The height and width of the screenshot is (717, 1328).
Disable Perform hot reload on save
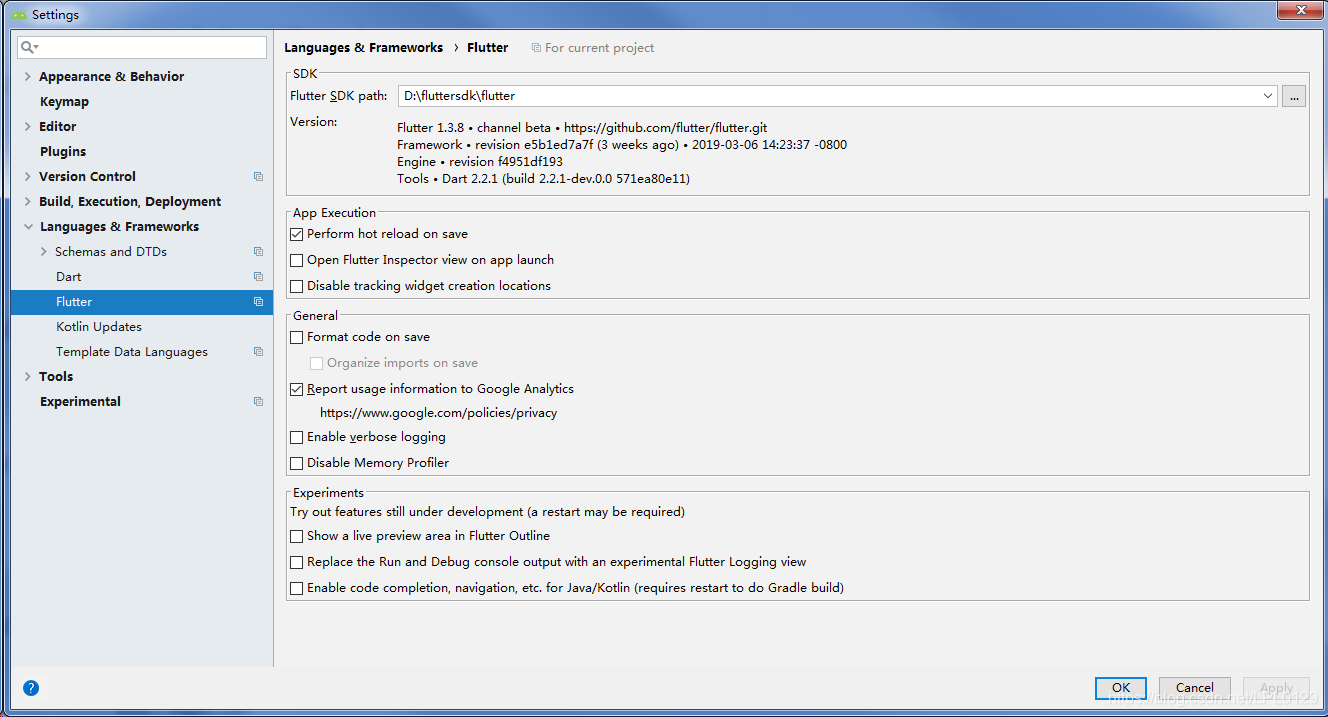[x=296, y=234]
